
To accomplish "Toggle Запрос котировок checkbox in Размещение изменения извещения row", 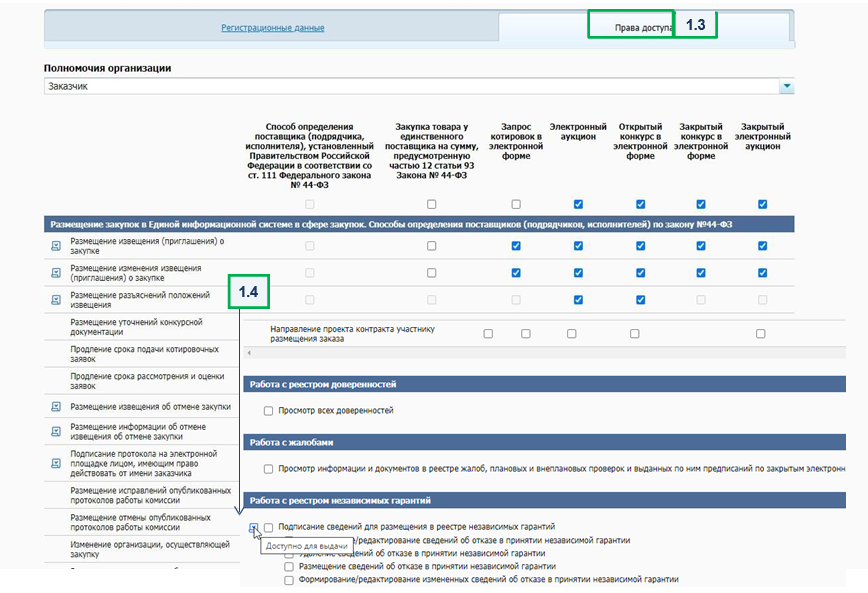I will point(516,273).
